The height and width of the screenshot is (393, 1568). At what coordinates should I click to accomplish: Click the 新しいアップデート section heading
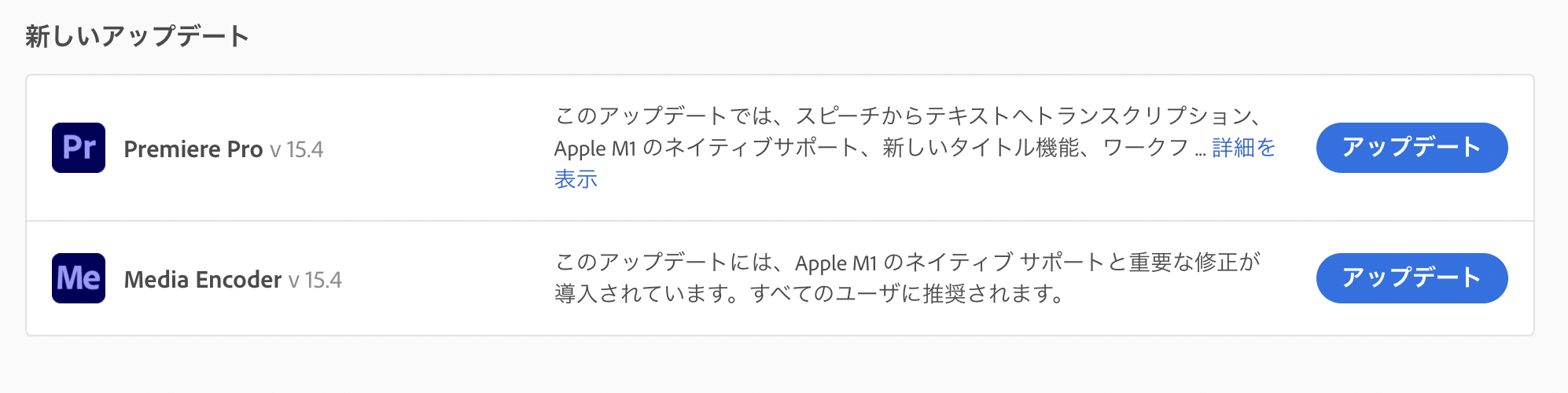tap(138, 36)
